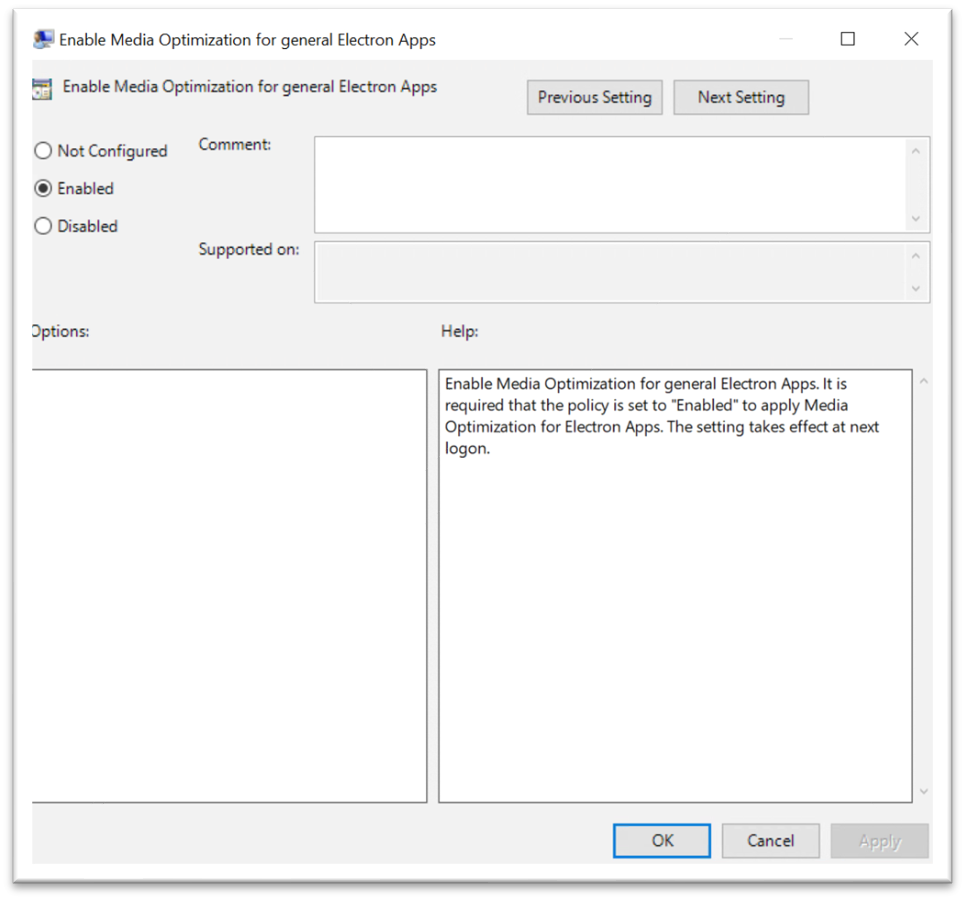The image size is (965, 900).
Task: Click the Apply button
Action: 879,841
